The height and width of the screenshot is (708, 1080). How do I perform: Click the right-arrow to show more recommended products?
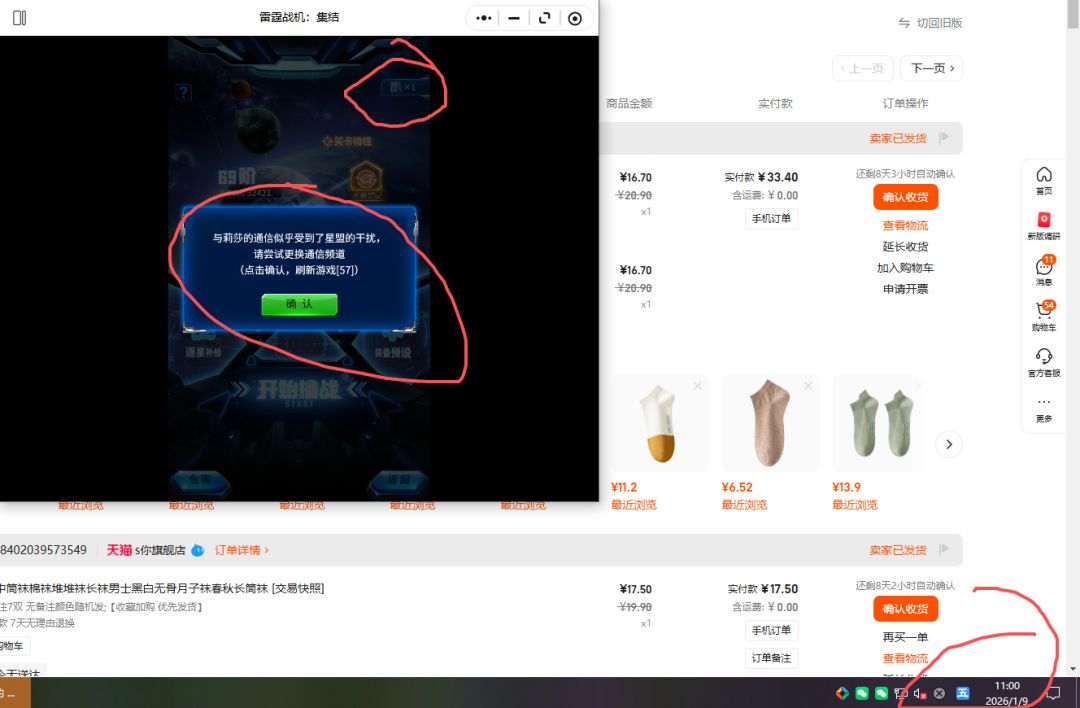tap(949, 444)
